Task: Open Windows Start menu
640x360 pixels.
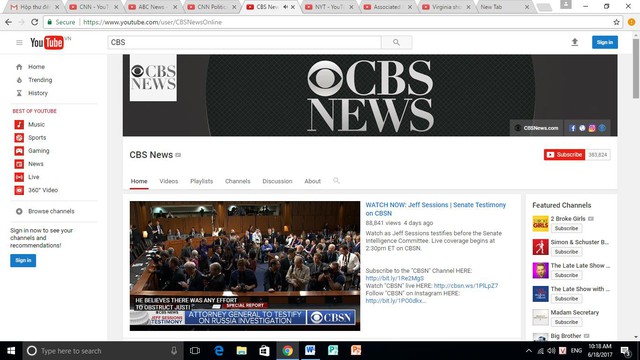Action: pos(11,351)
